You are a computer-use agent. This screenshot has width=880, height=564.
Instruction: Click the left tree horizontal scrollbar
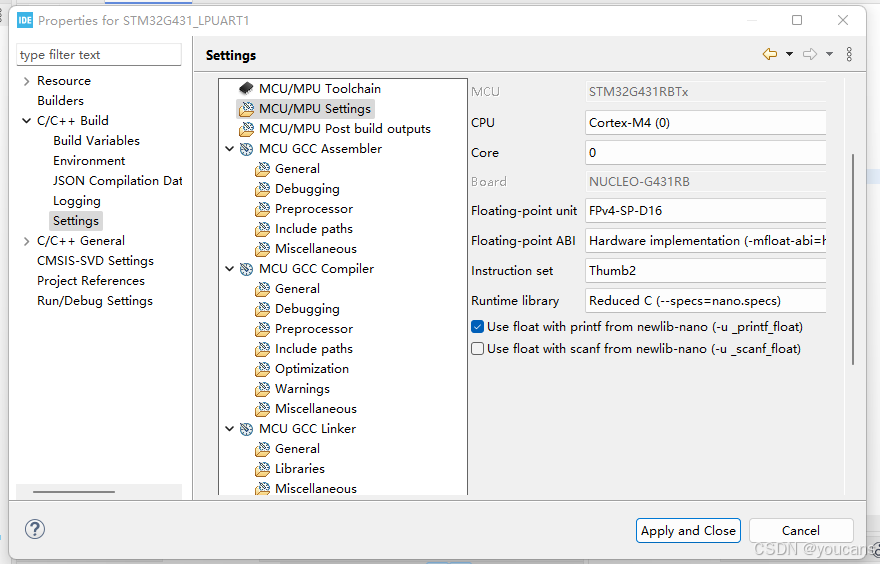(x=74, y=492)
